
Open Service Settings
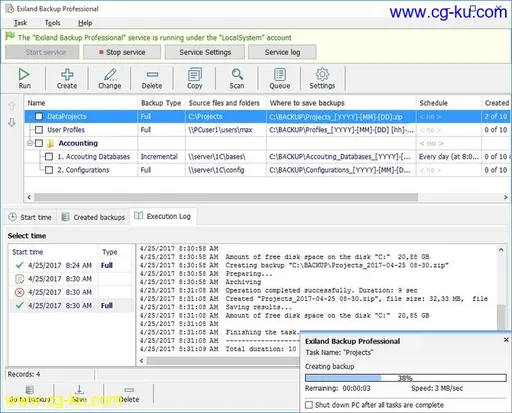coord(205,52)
